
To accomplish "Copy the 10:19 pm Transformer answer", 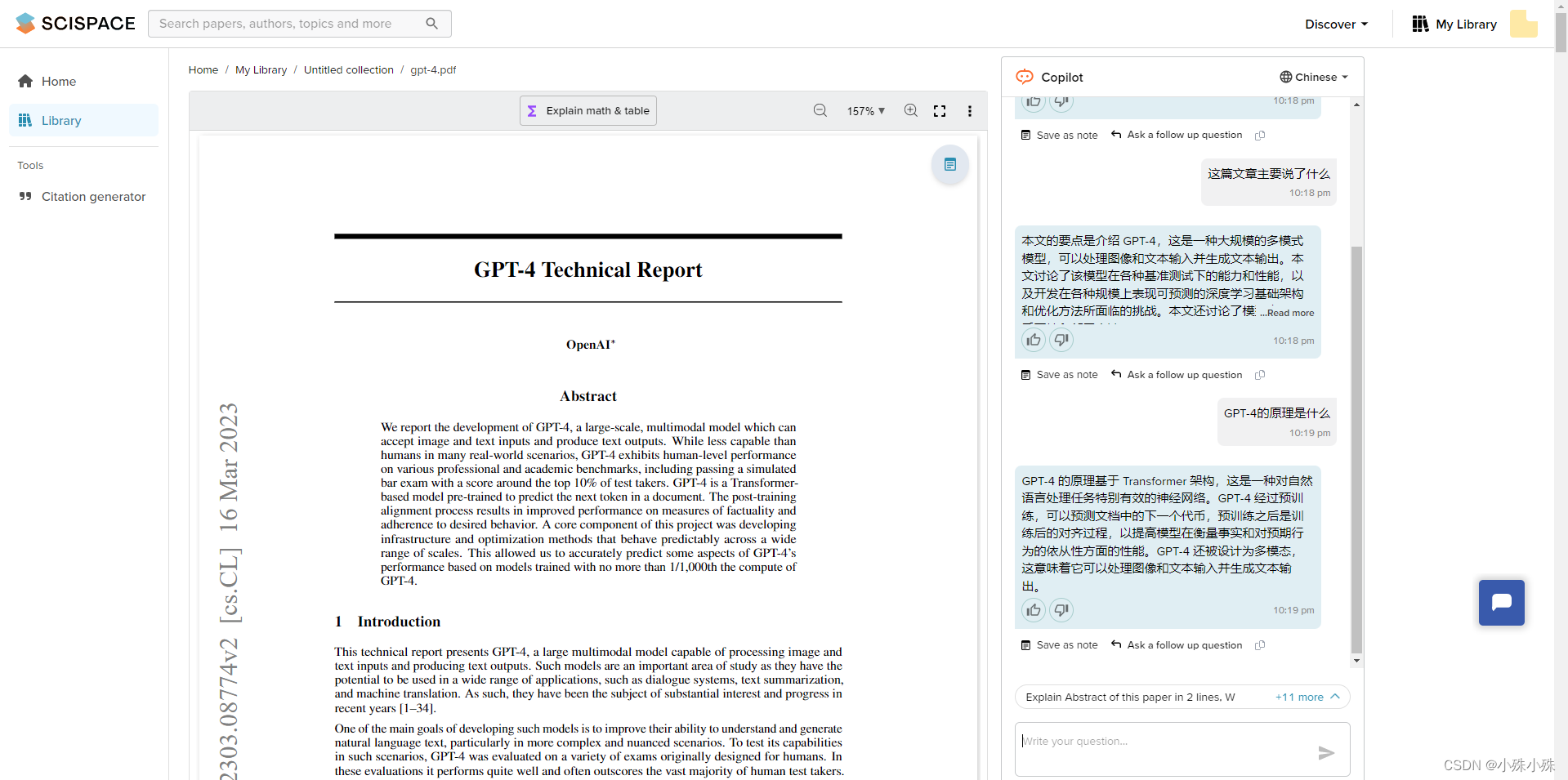I will tap(1260, 645).
